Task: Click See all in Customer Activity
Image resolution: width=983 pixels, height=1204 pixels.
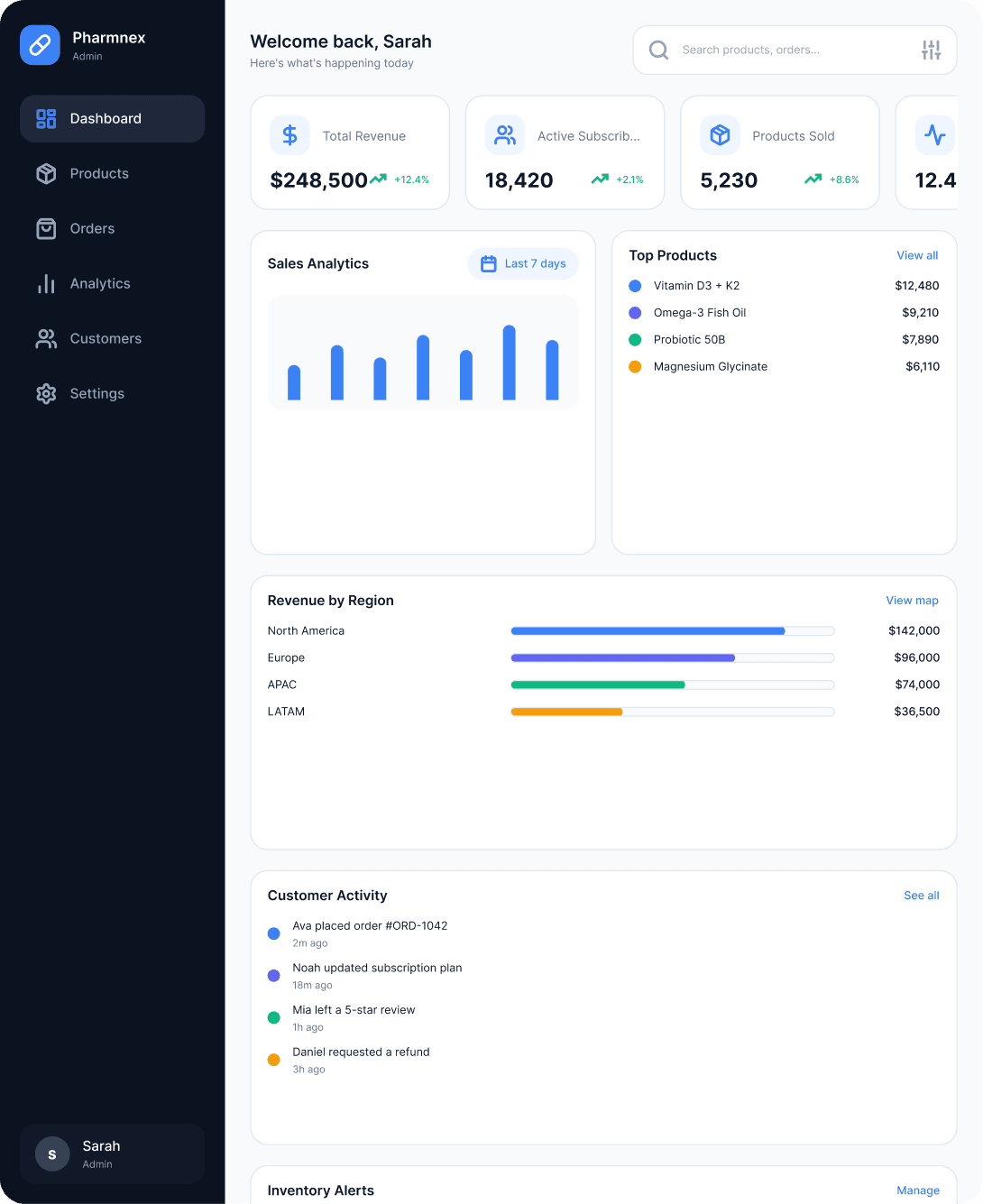Action: 922,896
